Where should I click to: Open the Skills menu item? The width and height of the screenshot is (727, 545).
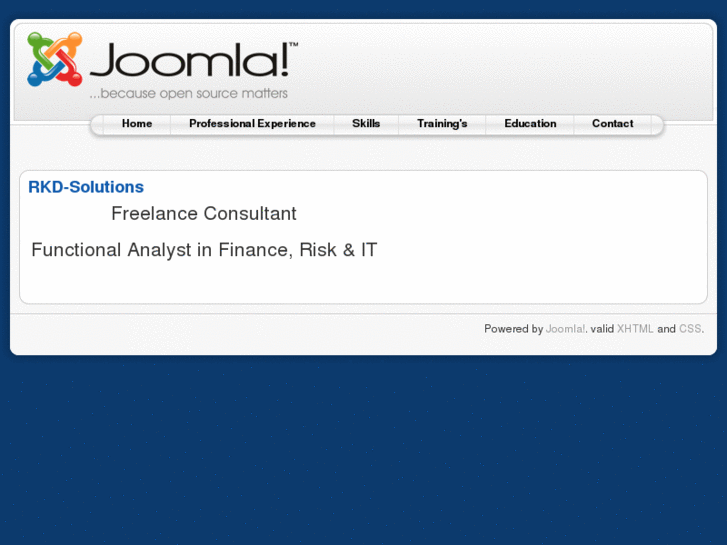[x=366, y=123]
